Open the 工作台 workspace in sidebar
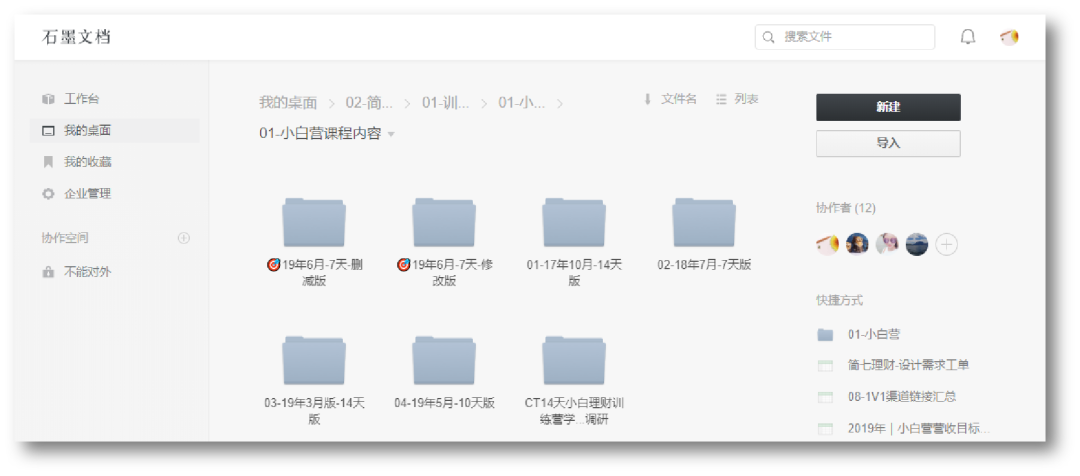This screenshot has height=476, width=1080. 81,99
